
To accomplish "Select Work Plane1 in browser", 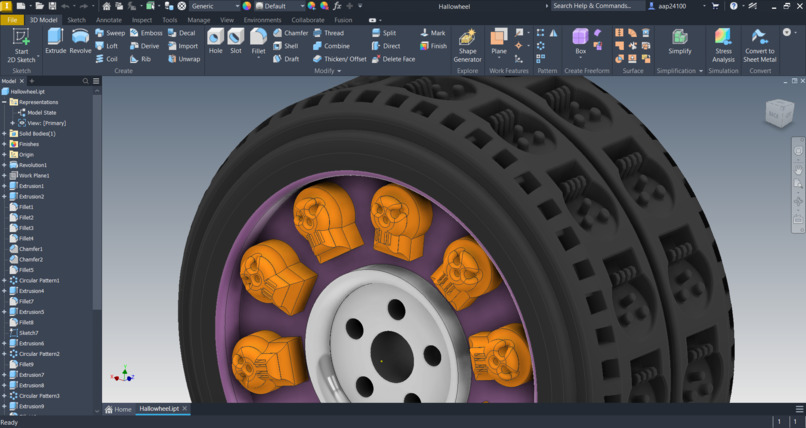I will [x=34, y=176].
